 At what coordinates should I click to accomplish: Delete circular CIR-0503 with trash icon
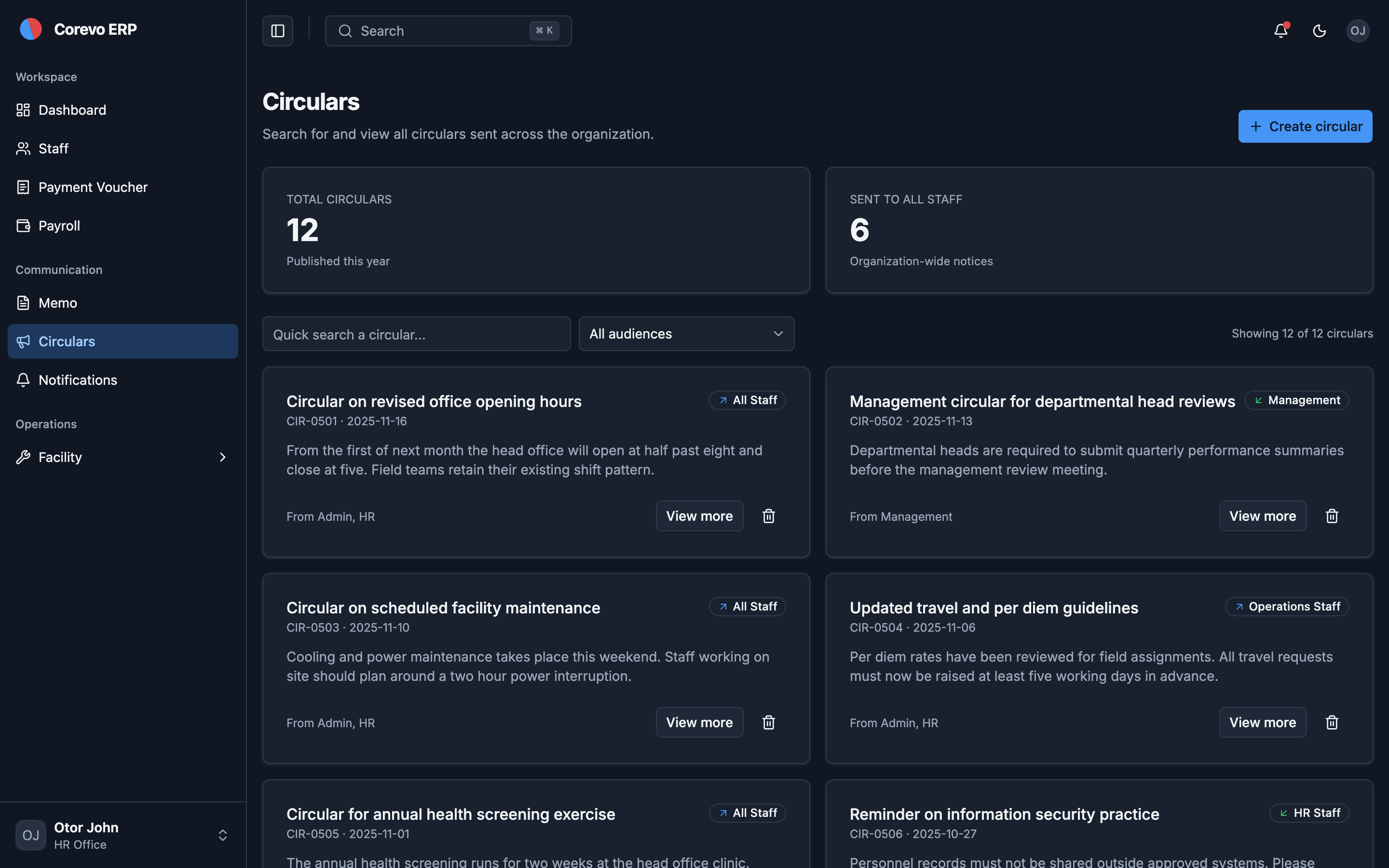(x=769, y=722)
